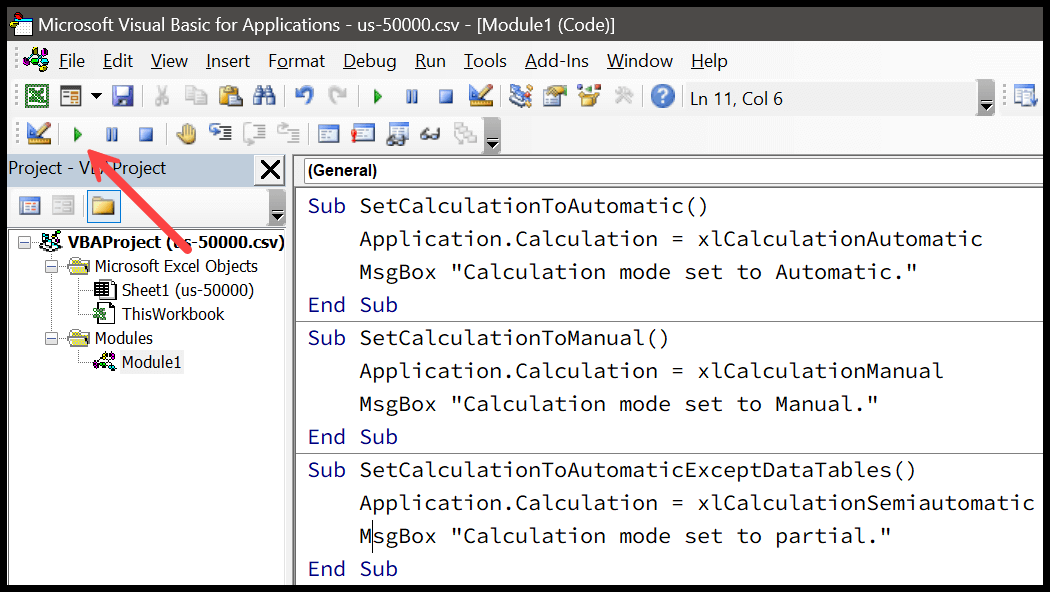Collapse the VBAProject (us-50000.csv) node
Screen dimensions: 1050x592
click(24, 242)
